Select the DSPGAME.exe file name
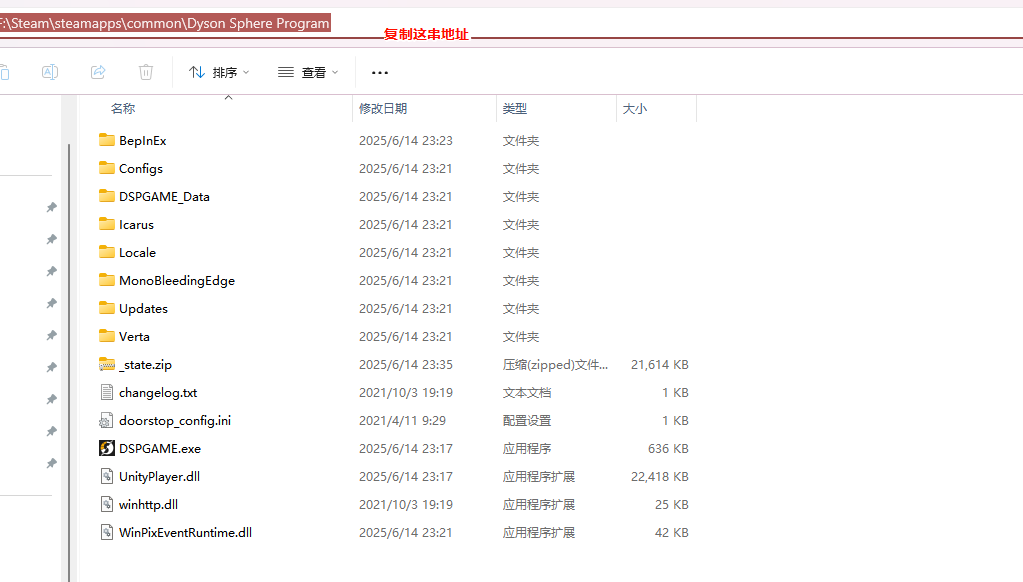Viewport: 1023px width, 582px height. tap(160, 449)
